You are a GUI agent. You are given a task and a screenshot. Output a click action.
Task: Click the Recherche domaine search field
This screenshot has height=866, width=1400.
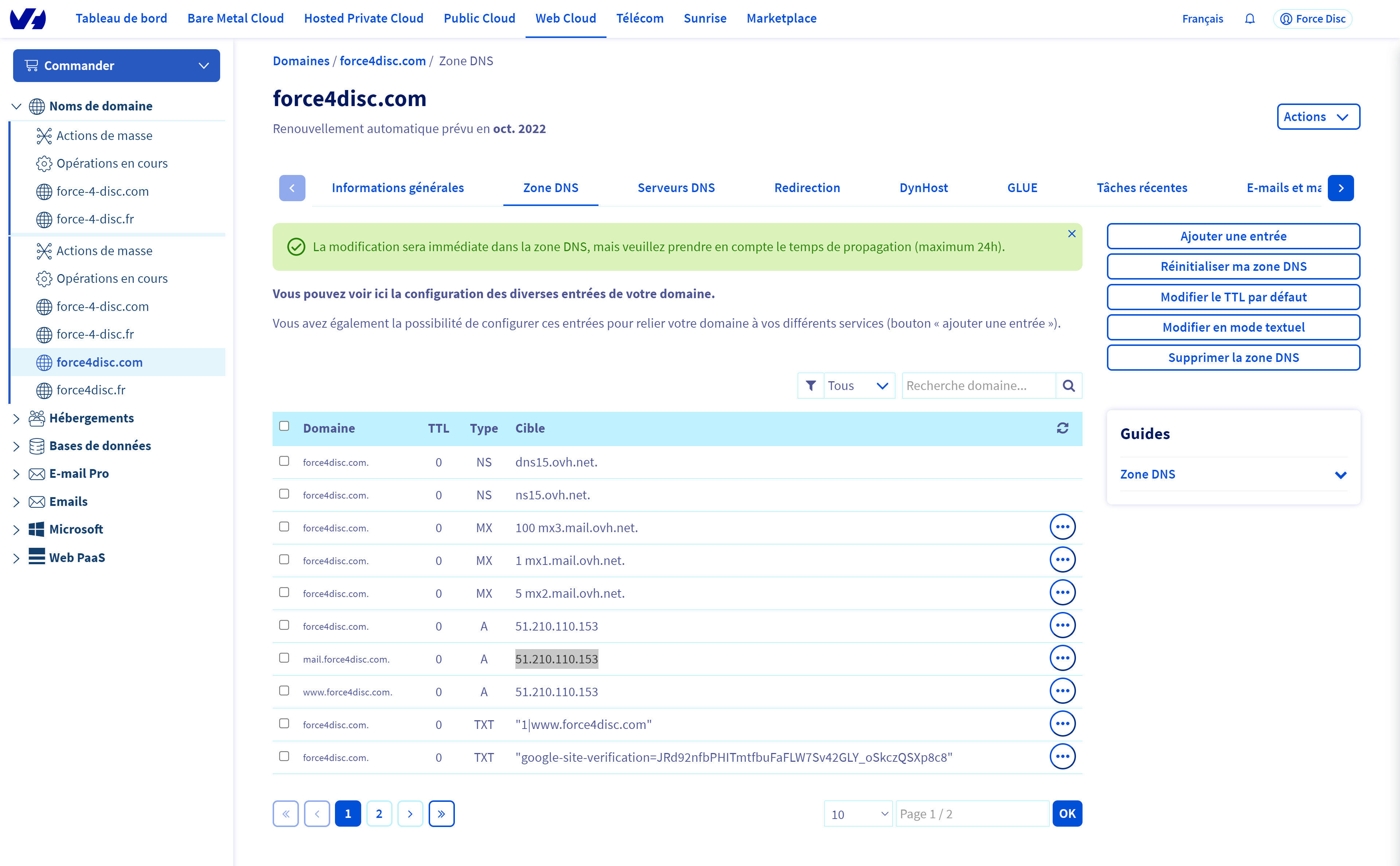[978, 386]
